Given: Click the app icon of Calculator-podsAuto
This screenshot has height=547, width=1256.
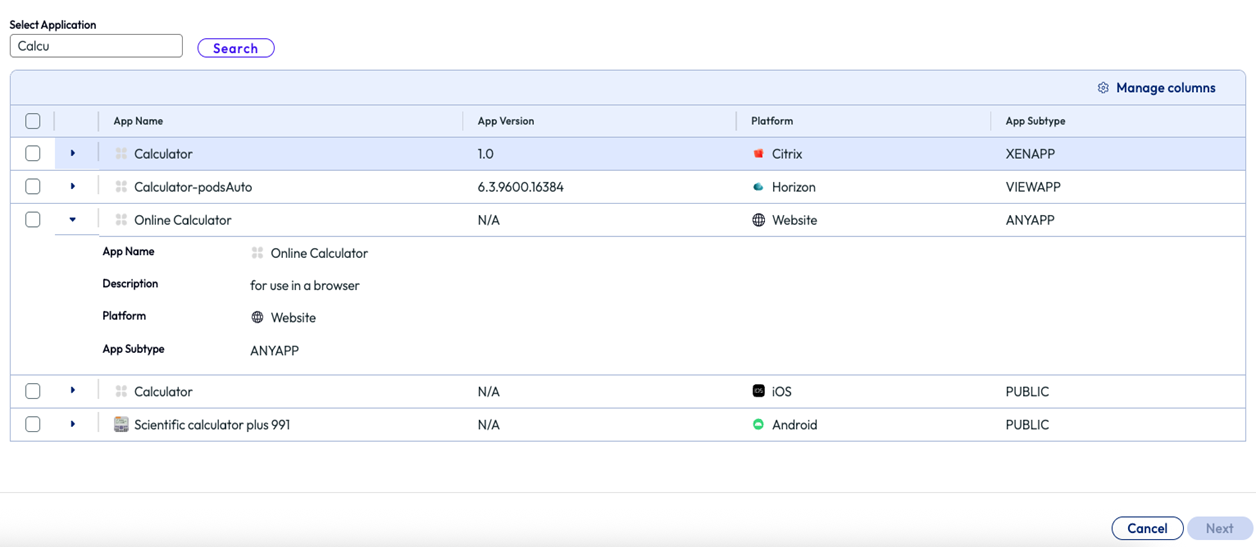Looking at the screenshot, I should click(121, 187).
